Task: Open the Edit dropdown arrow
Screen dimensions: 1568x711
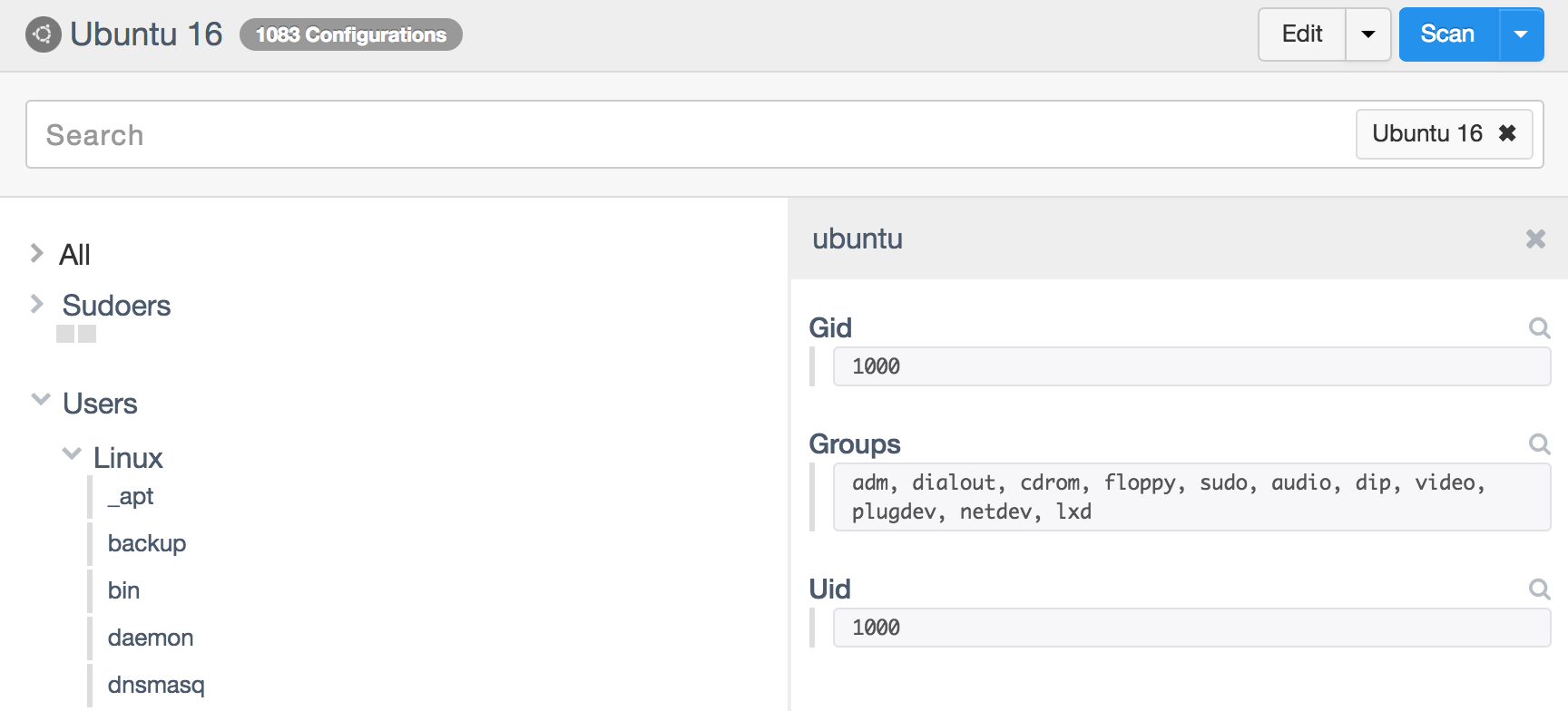Action: click(x=1368, y=34)
